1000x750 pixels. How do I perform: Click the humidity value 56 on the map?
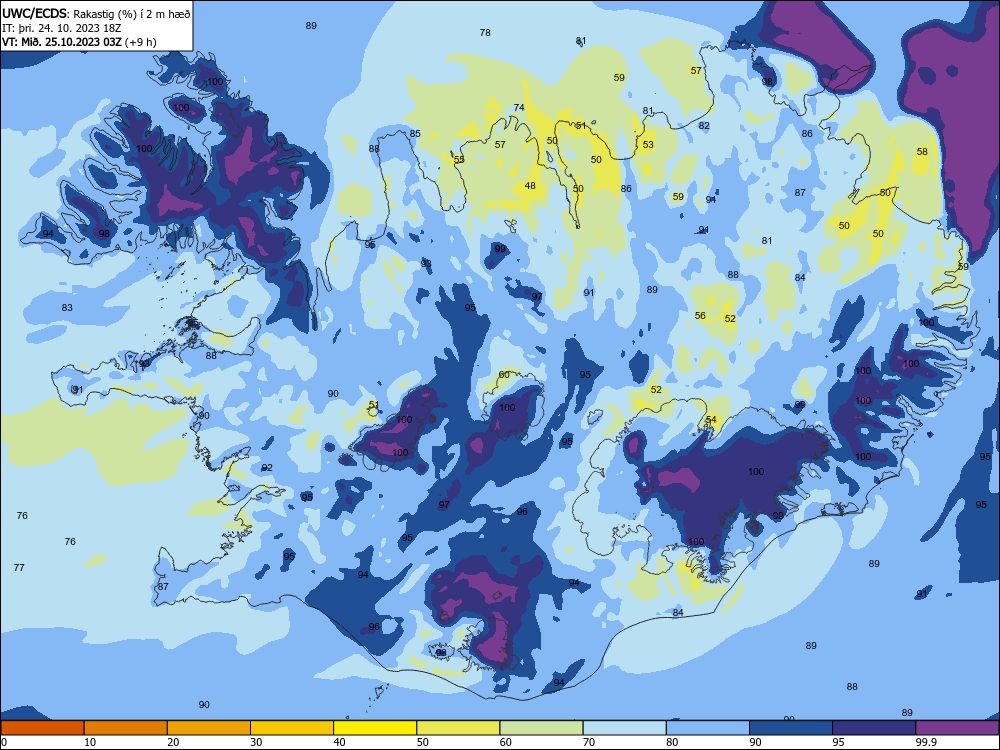[700, 315]
